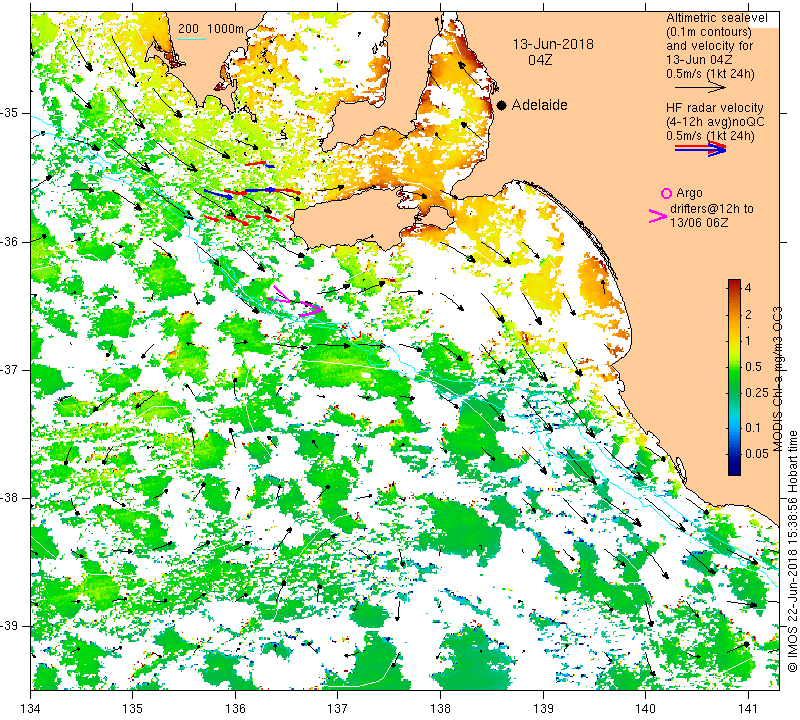Screen dimensions: 800x720
Task: Click the 'Altimetric sealevel' legend heading
Action: (716, 18)
